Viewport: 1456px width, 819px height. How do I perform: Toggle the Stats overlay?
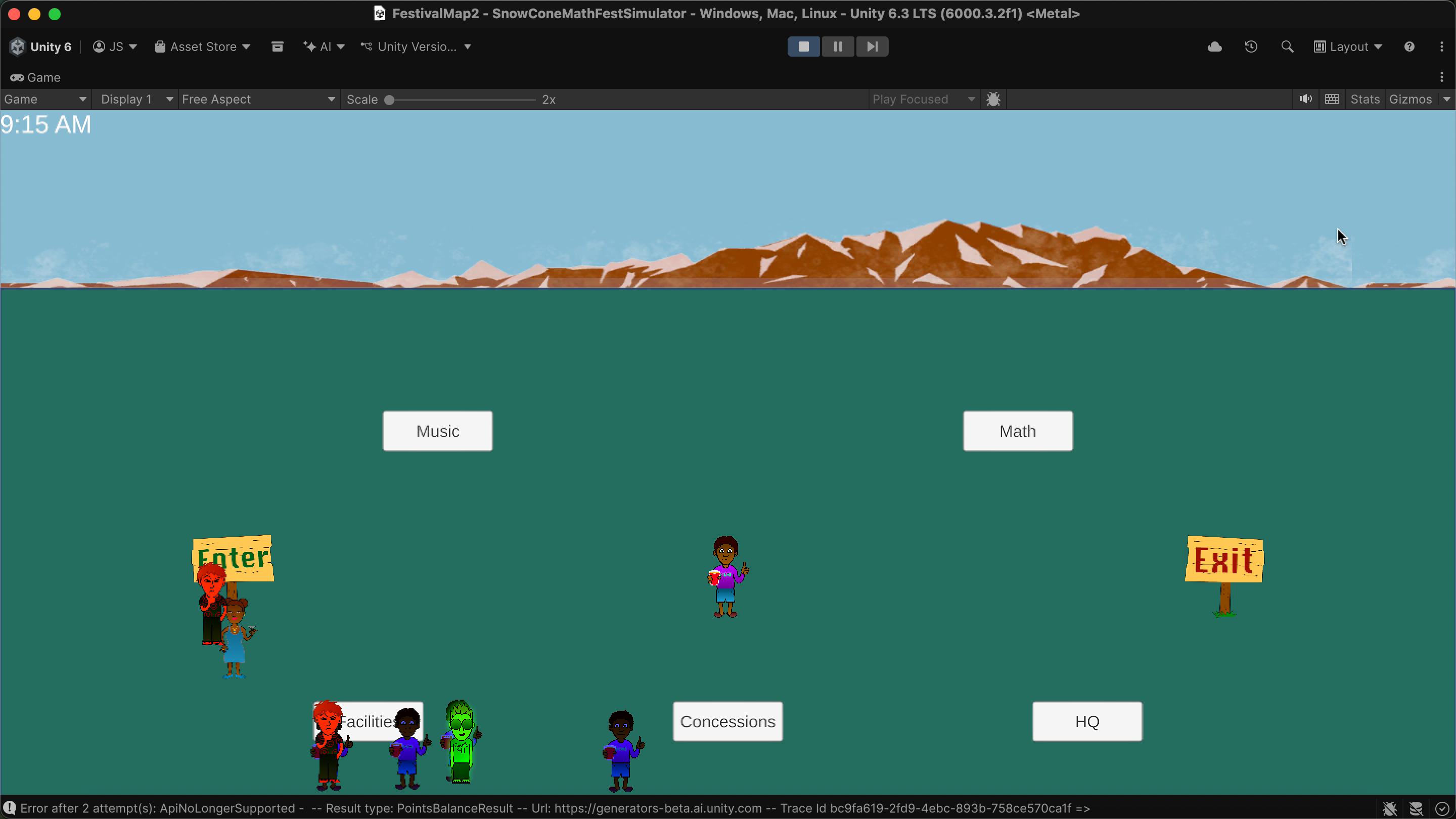coord(1364,100)
